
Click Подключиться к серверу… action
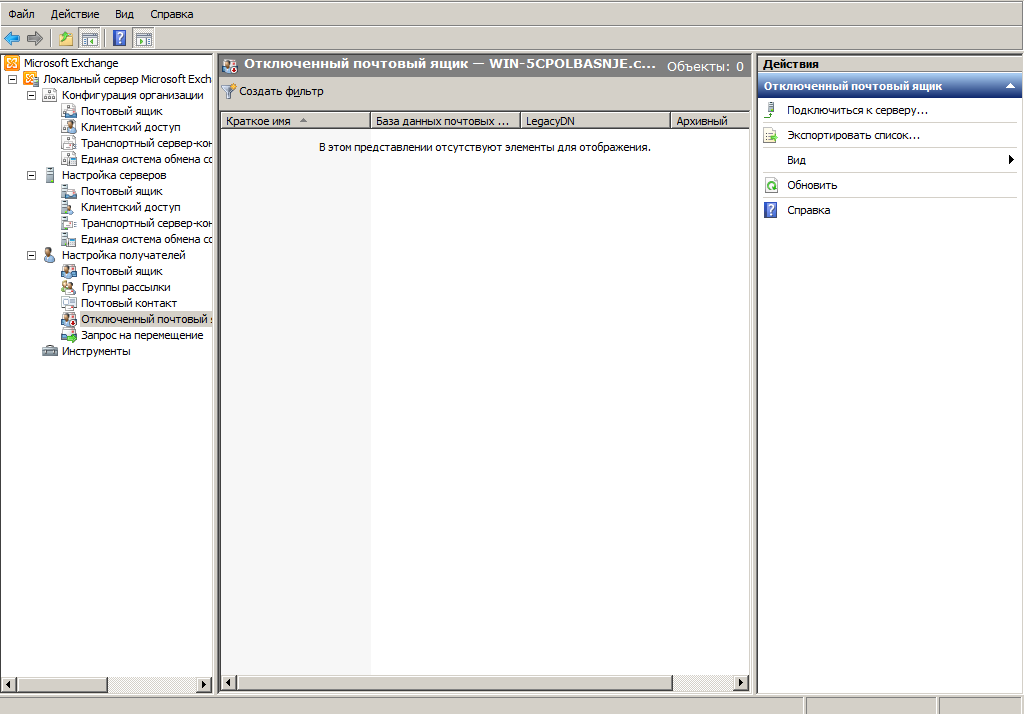[x=857, y=110]
